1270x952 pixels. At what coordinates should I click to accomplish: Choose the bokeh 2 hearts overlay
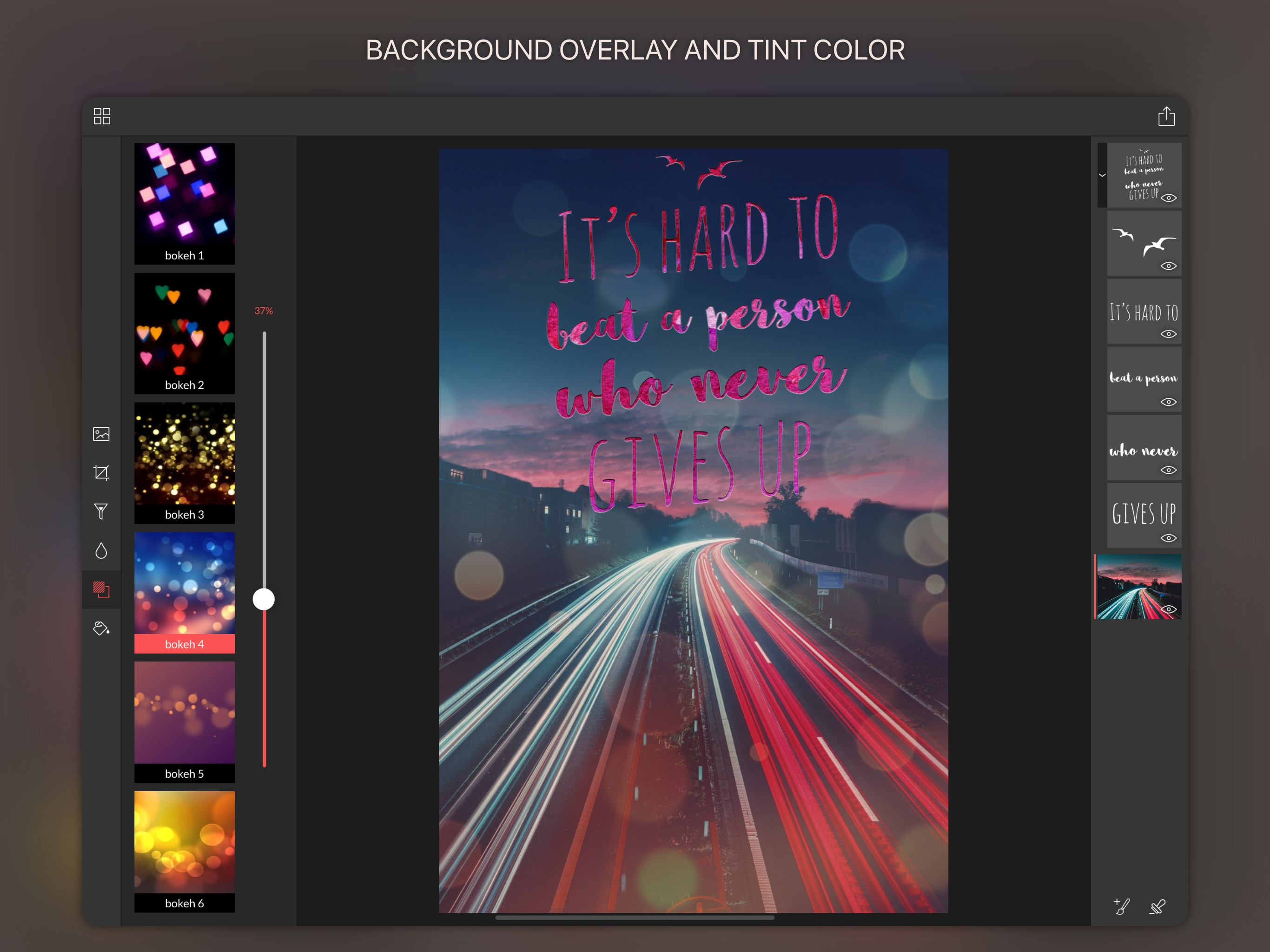[184, 333]
